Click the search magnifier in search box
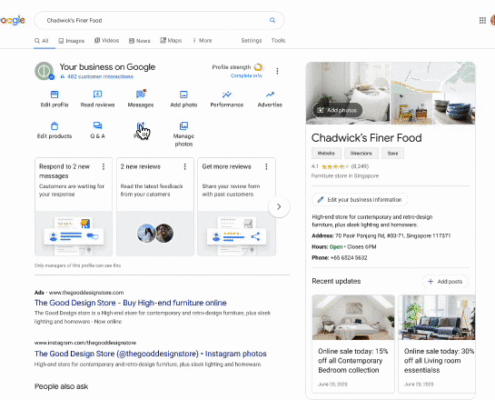Screen dimensions: 495x400 pyautogui.click(x=272, y=20)
